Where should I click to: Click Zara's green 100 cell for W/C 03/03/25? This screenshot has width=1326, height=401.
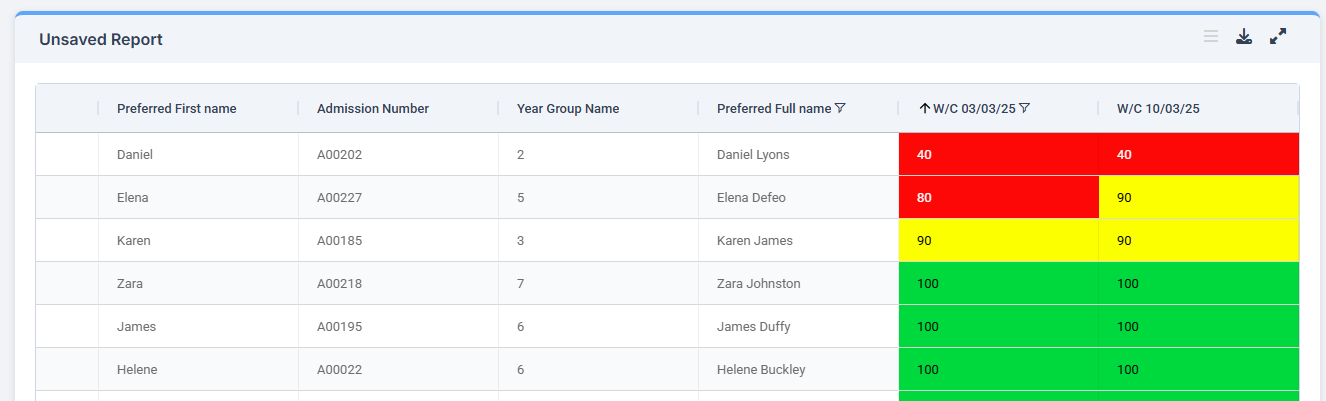click(998, 283)
